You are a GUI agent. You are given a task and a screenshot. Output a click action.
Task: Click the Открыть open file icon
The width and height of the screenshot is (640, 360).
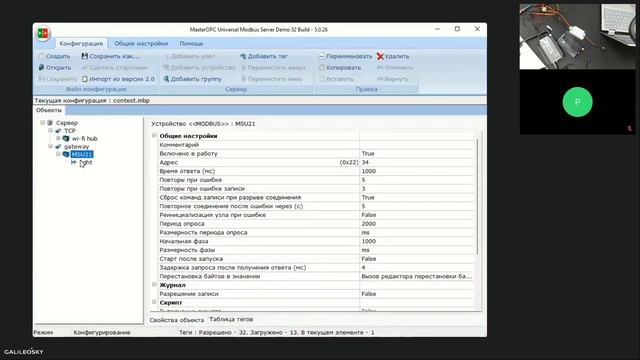(41, 68)
